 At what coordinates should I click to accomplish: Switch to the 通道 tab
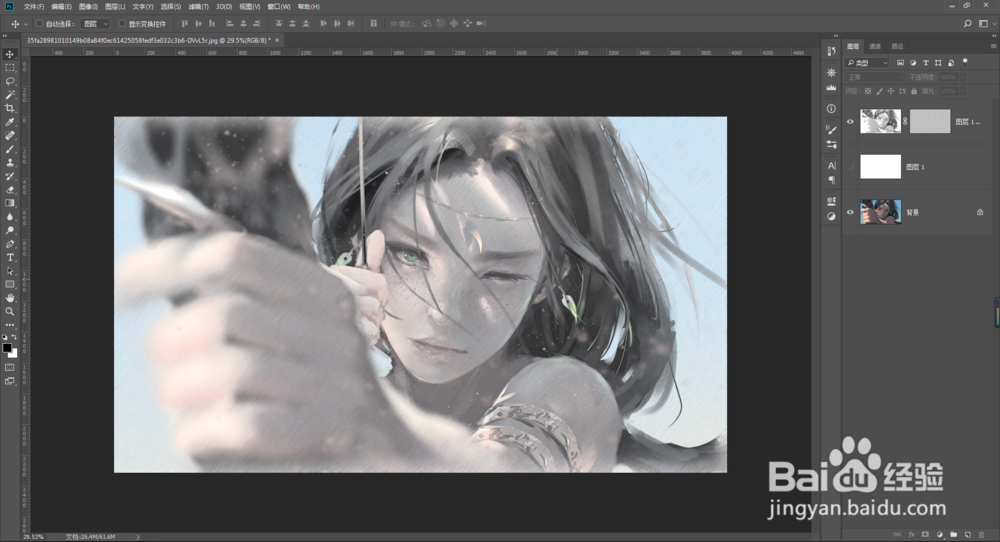pyautogui.click(x=875, y=46)
